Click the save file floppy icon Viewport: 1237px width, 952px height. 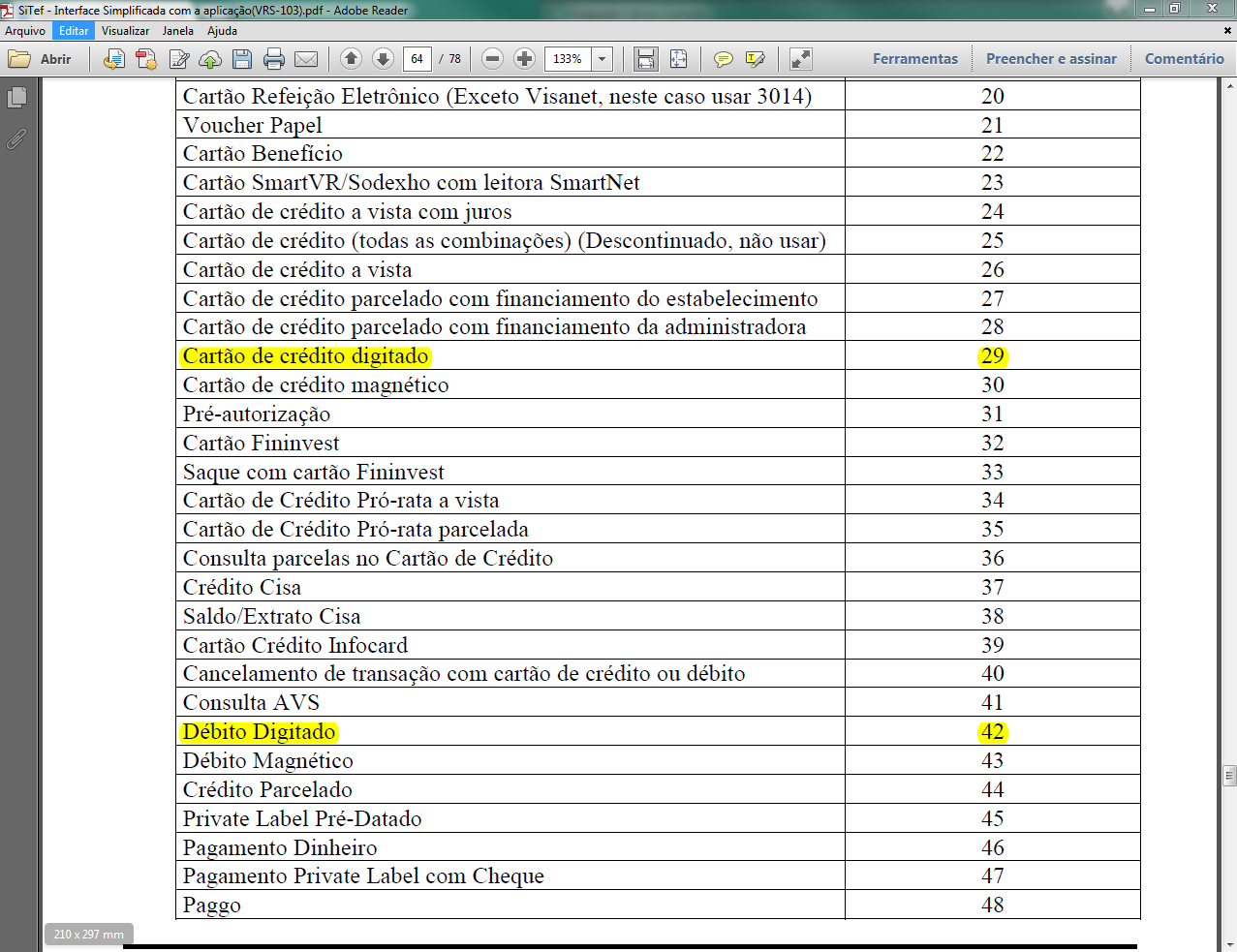pyautogui.click(x=242, y=59)
